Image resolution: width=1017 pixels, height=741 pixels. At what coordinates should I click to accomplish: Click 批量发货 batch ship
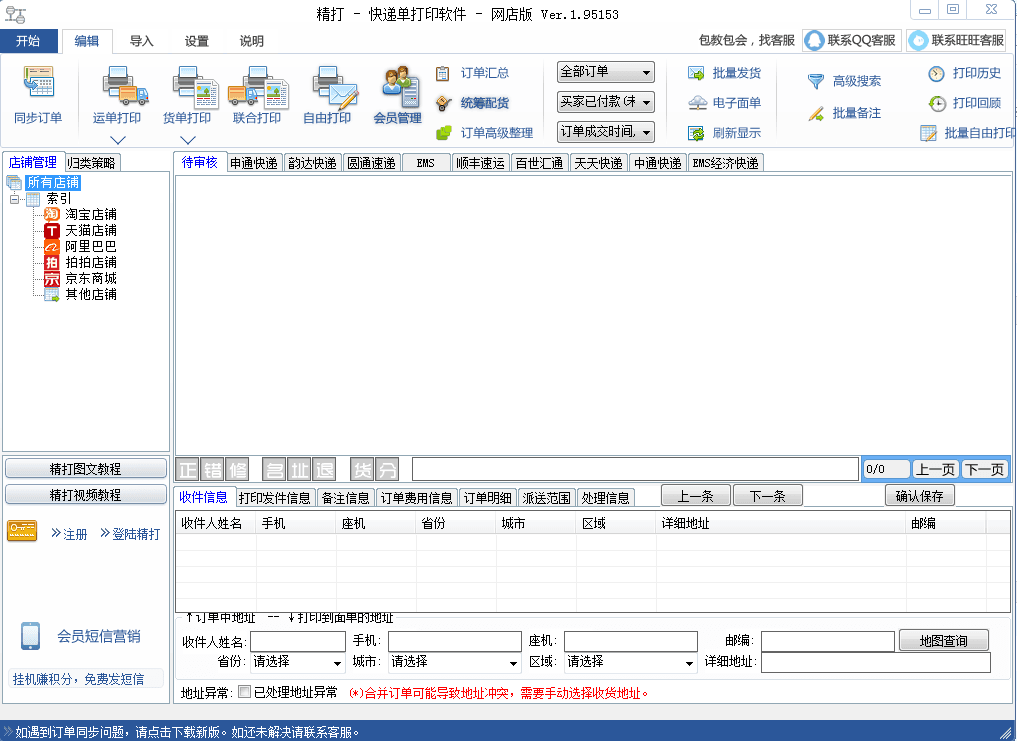[724, 73]
